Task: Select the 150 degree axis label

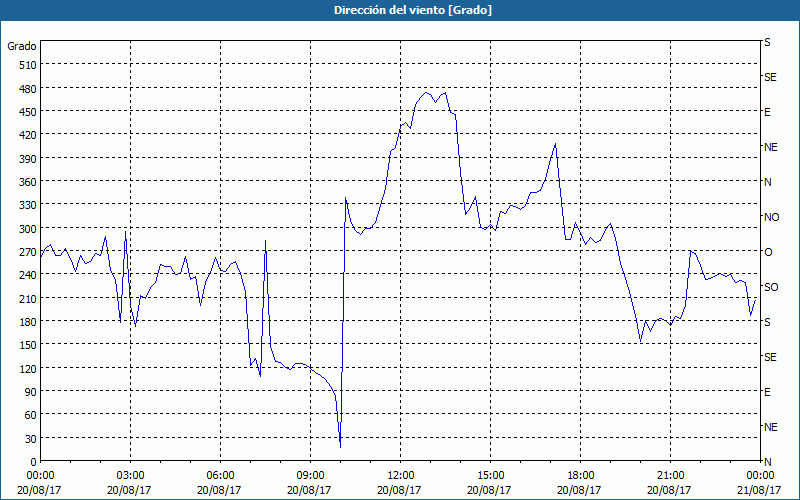Action: [28, 345]
